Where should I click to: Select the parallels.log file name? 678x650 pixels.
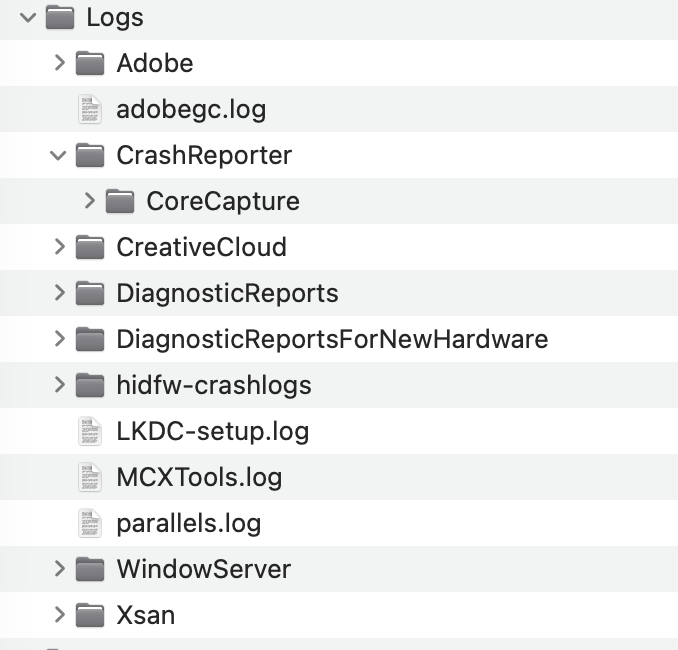point(188,523)
